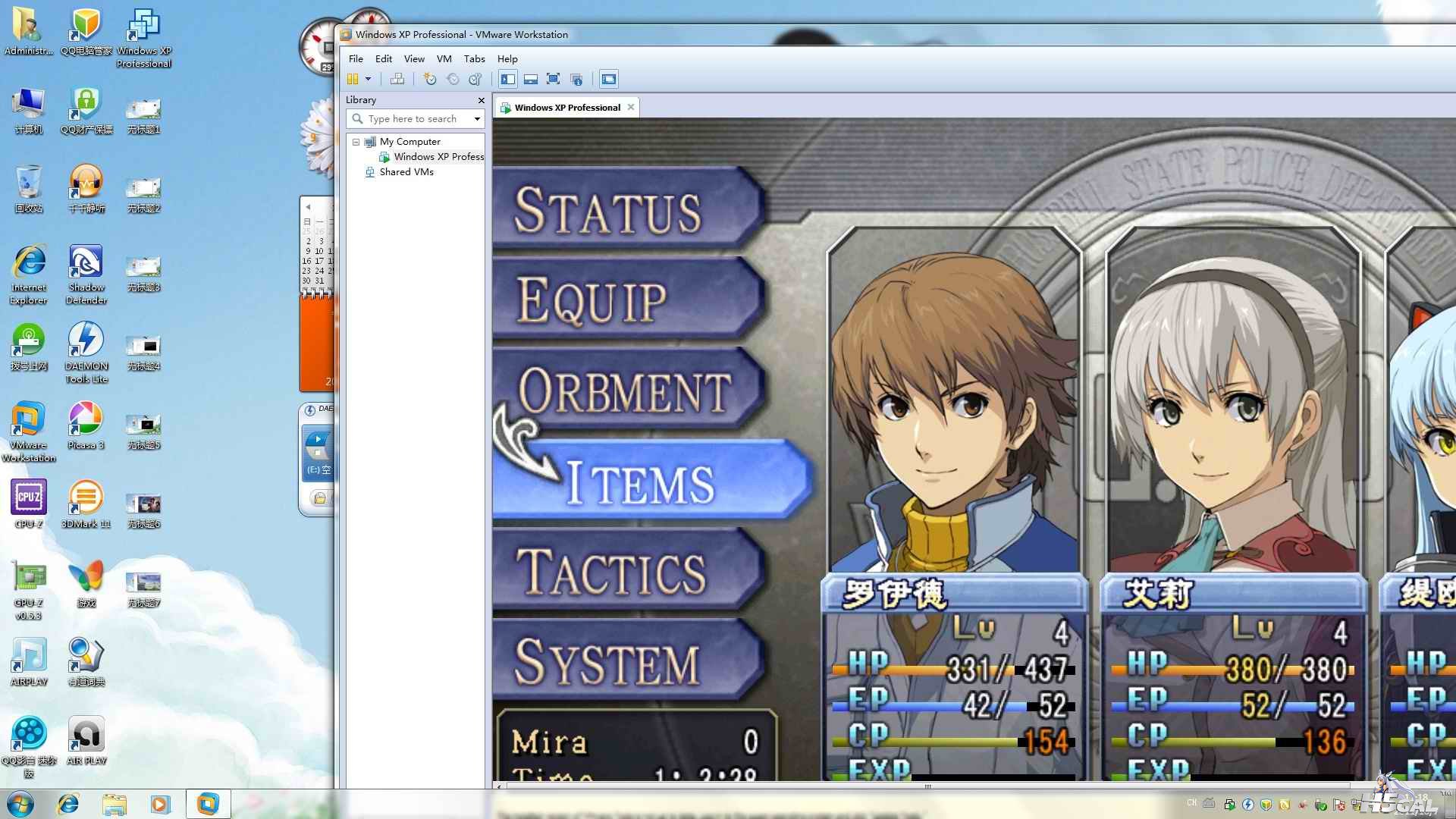
Task: Click the library search input field
Action: tap(413, 119)
